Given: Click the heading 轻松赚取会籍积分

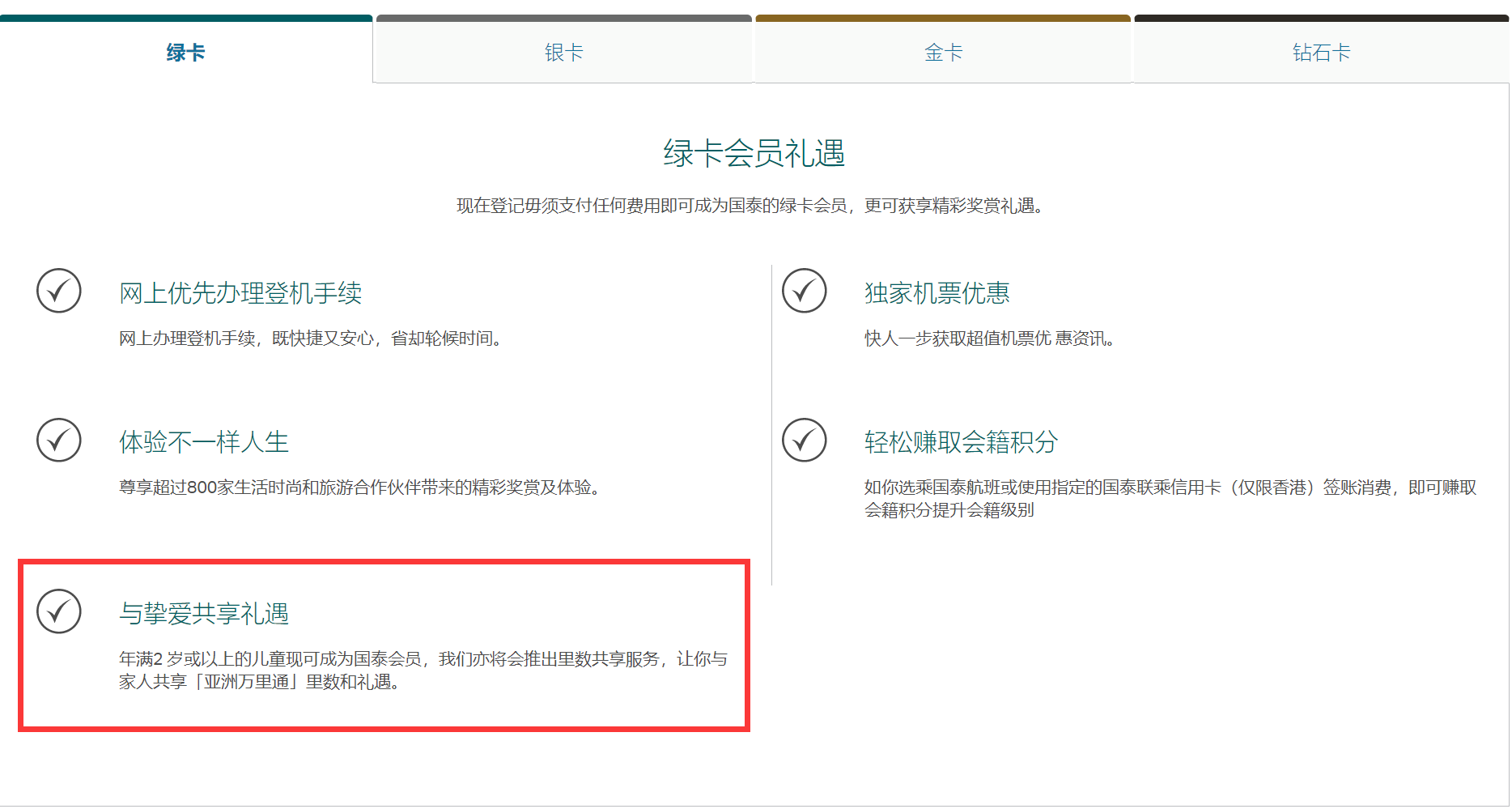Looking at the screenshot, I should pos(962,442).
